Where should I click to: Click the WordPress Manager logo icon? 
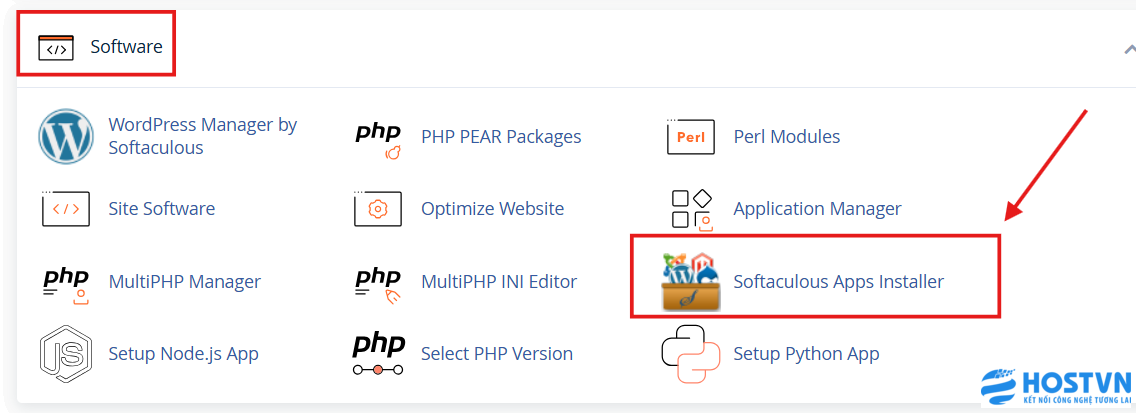(66, 136)
